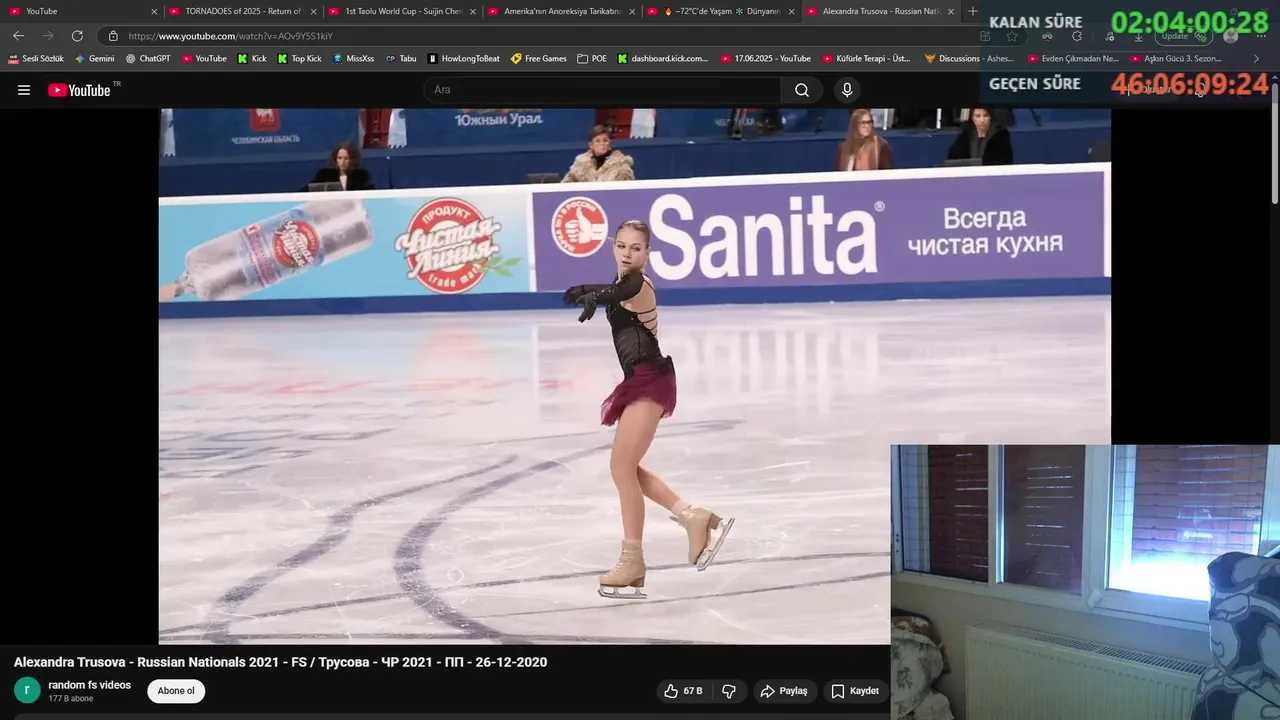Expand the POE bookmarks folder
The height and width of the screenshot is (720, 1280).
tap(592, 59)
